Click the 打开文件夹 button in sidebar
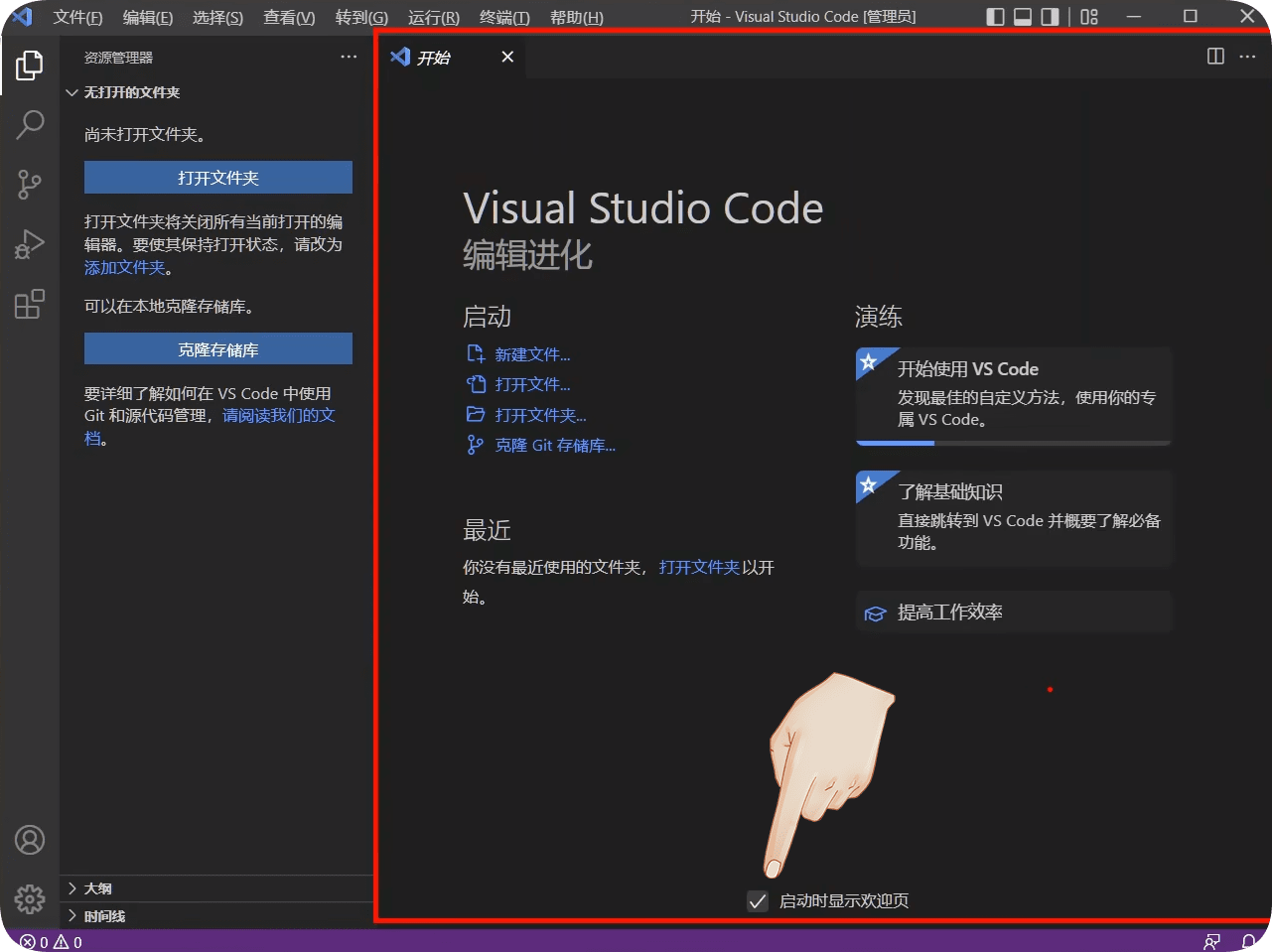Screen dimensions: 1272x952 pyautogui.click(x=218, y=178)
